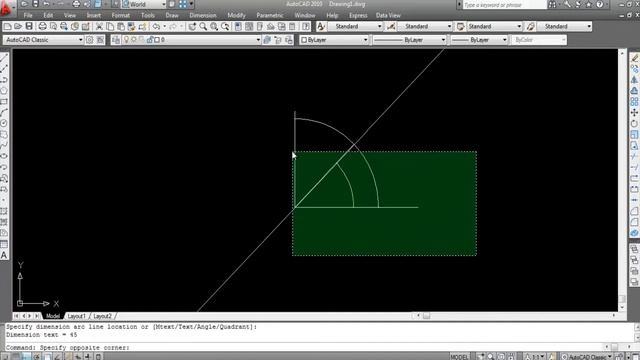Open the Dimension menu

tap(203, 16)
